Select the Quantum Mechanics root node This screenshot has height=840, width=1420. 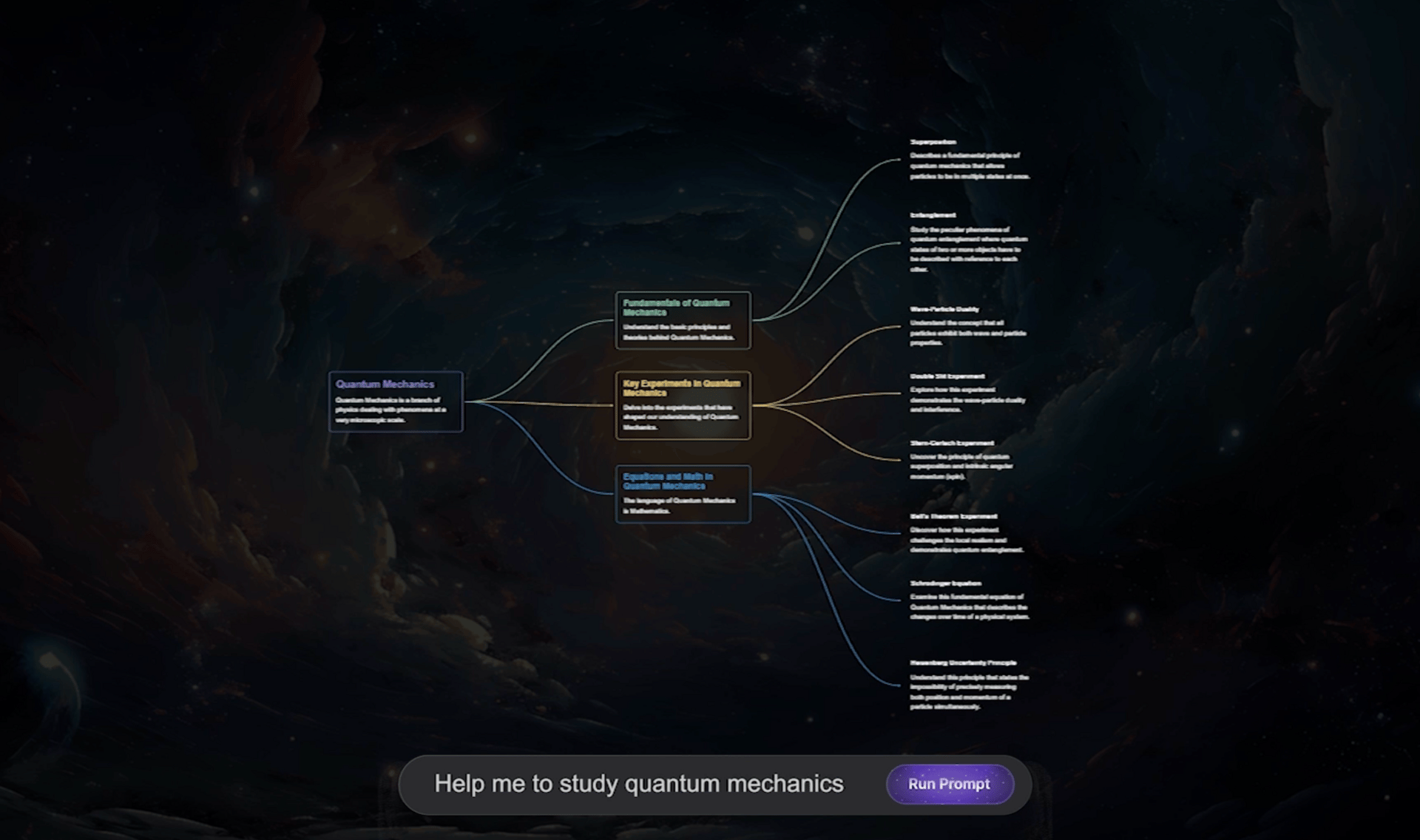pyautogui.click(x=397, y=402)
